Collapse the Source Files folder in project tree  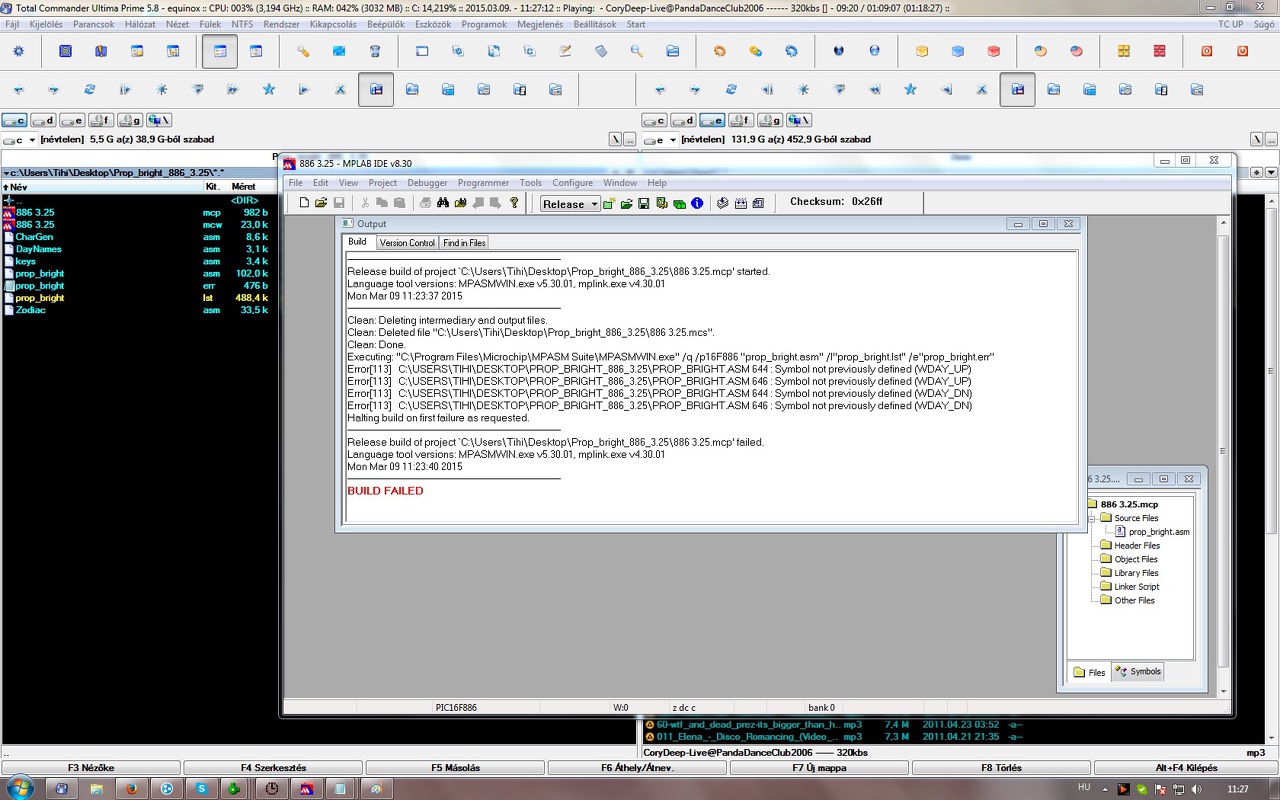(x=1092, y=518)
